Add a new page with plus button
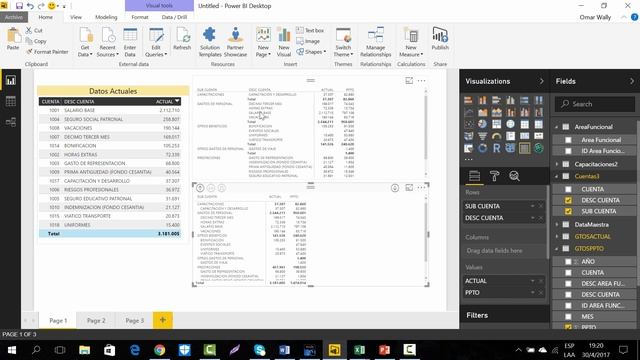 (x=163, y=320)
